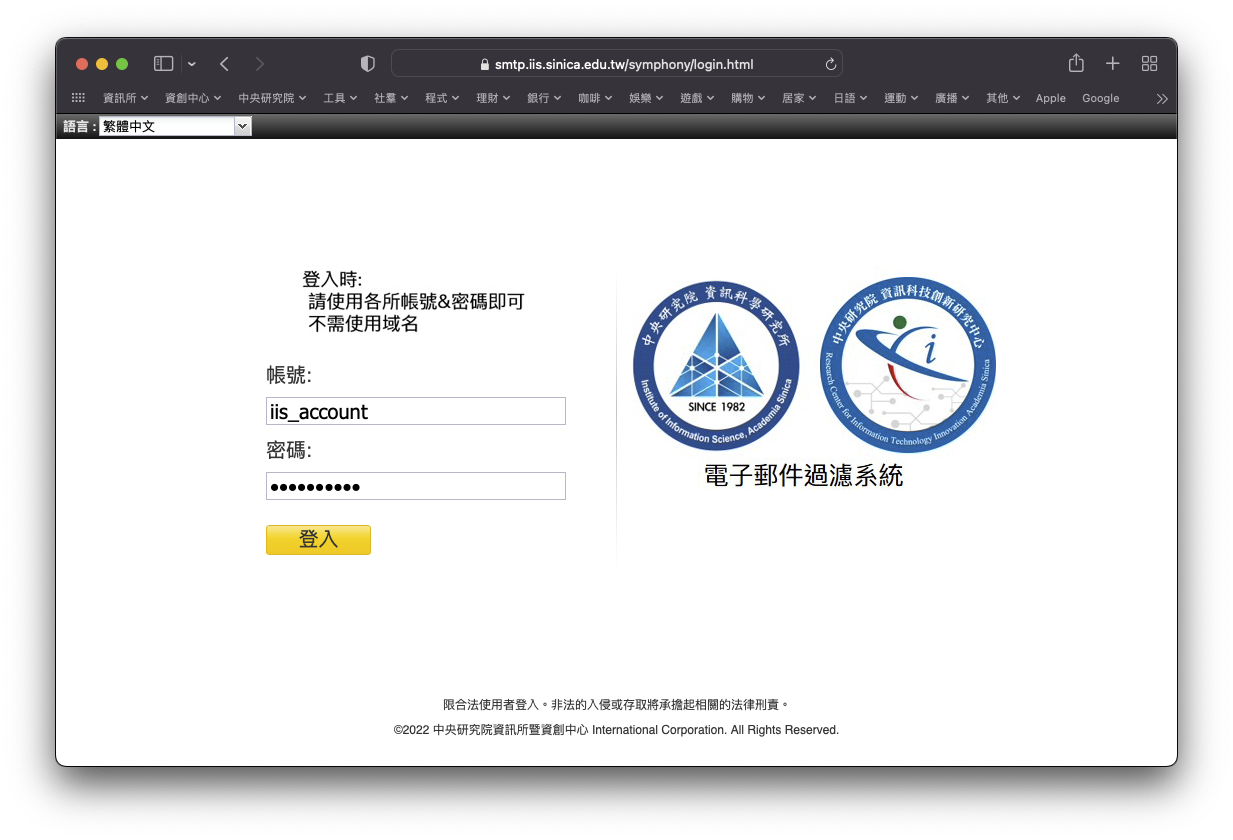Open the 社羣 bookmarks folder
The width and height of the screenshot is (1233, 840).
click(391, 98)
